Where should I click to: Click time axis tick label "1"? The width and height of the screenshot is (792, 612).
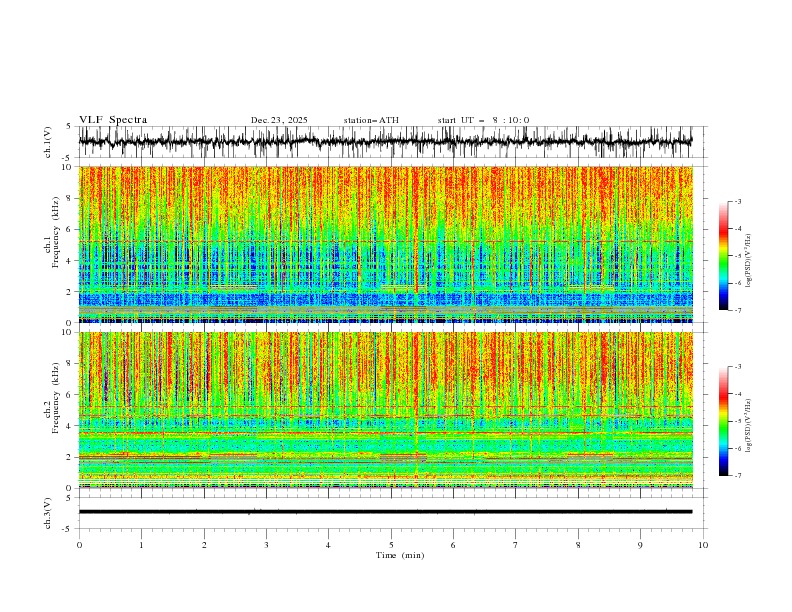(141, 545)
